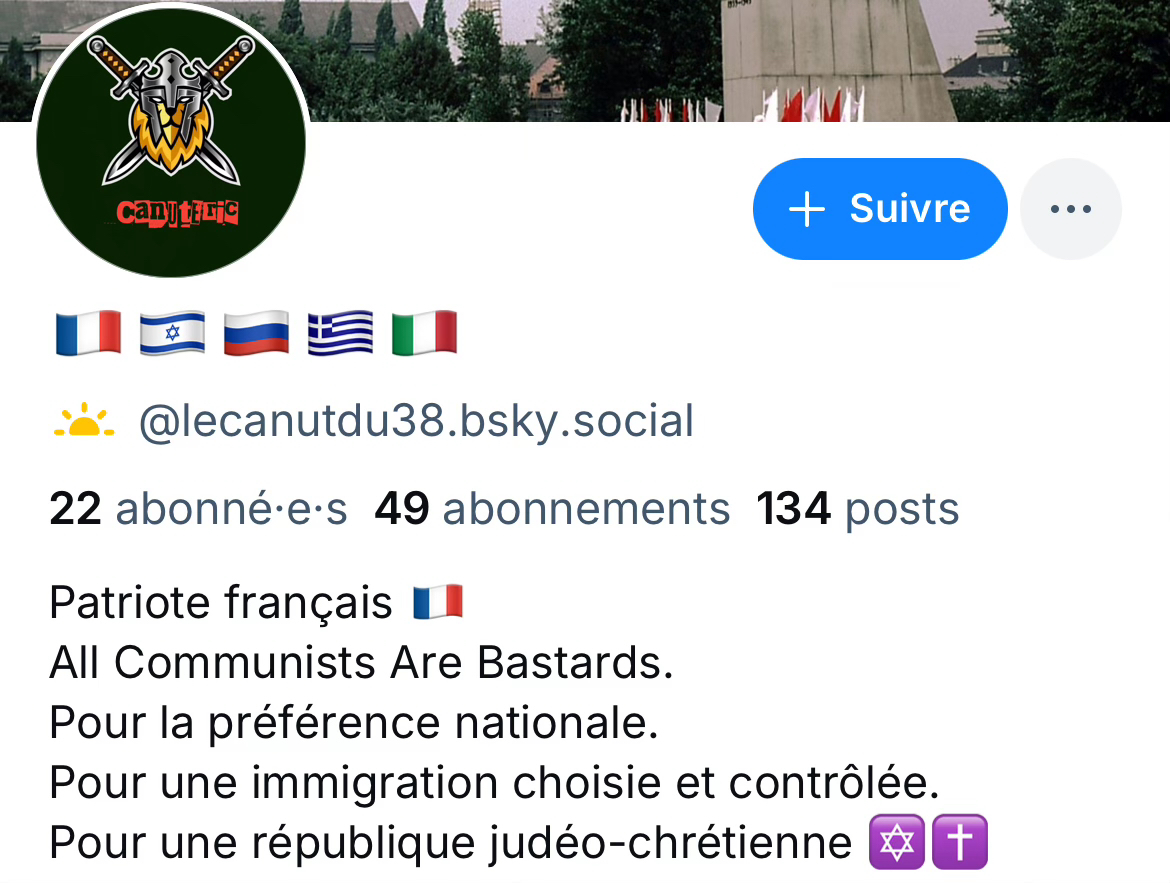Click the Russian flag emoji
Image resolution: width=1170 pixels, height=883 pixels.
point(256,333)
